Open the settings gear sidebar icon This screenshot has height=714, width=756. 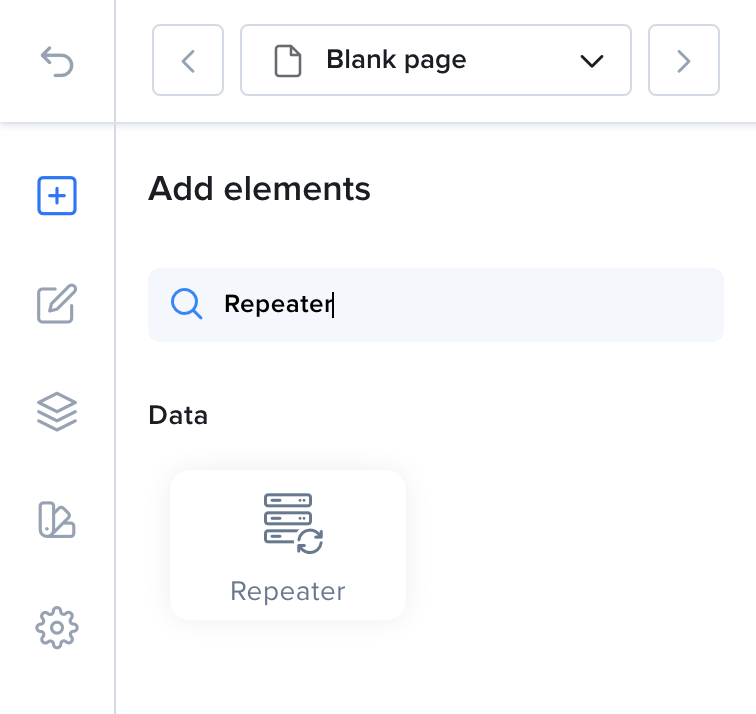(57, 627)
